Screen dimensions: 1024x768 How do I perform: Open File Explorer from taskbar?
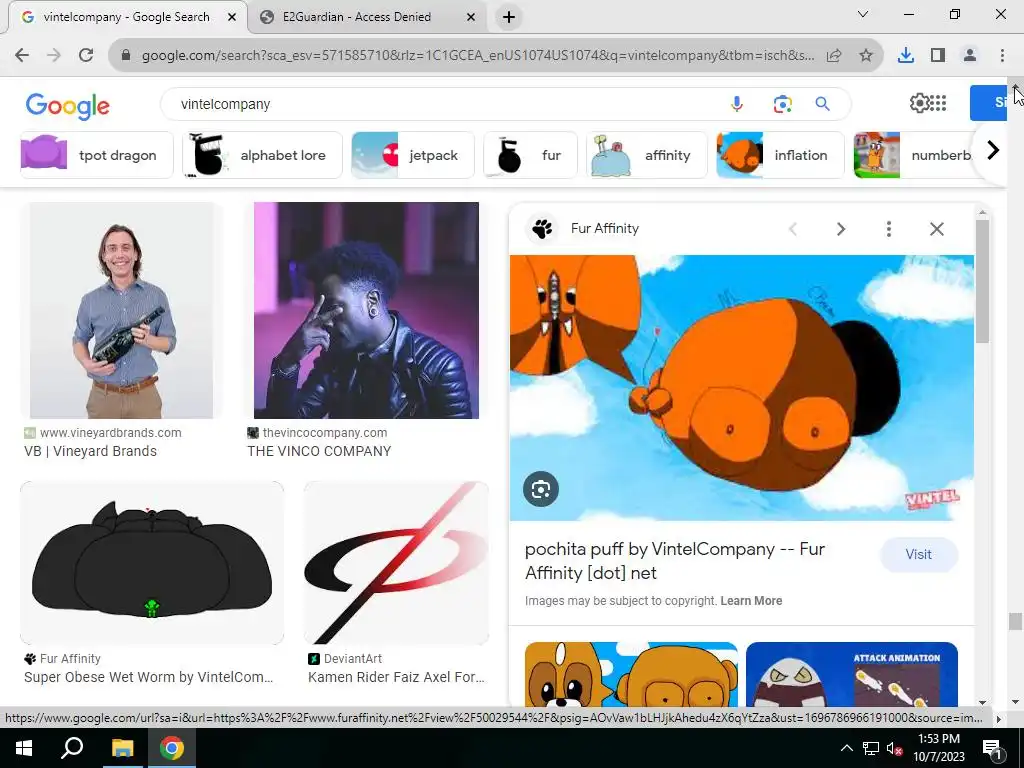[122, 748]
